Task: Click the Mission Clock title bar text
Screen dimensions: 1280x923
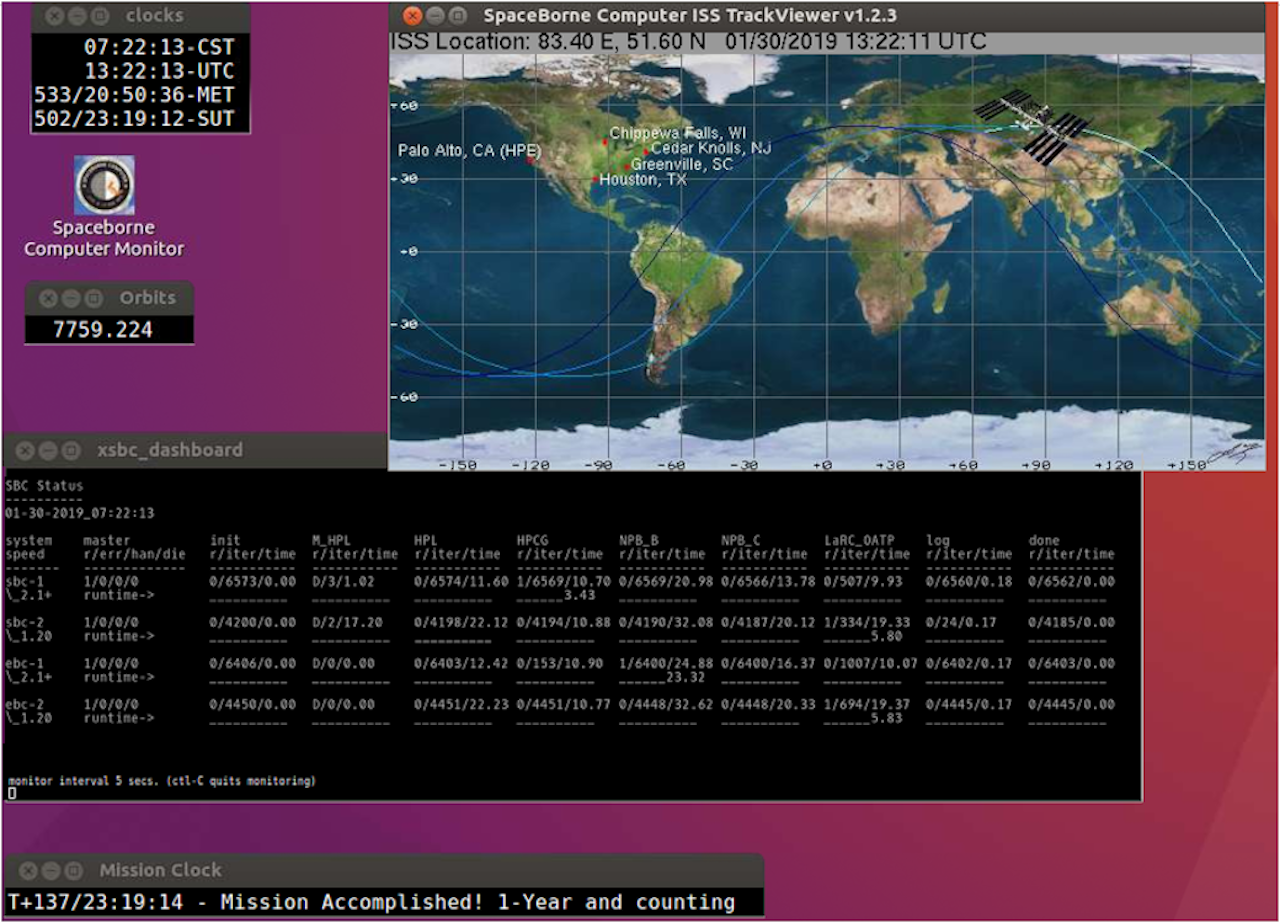Action: 160,870
